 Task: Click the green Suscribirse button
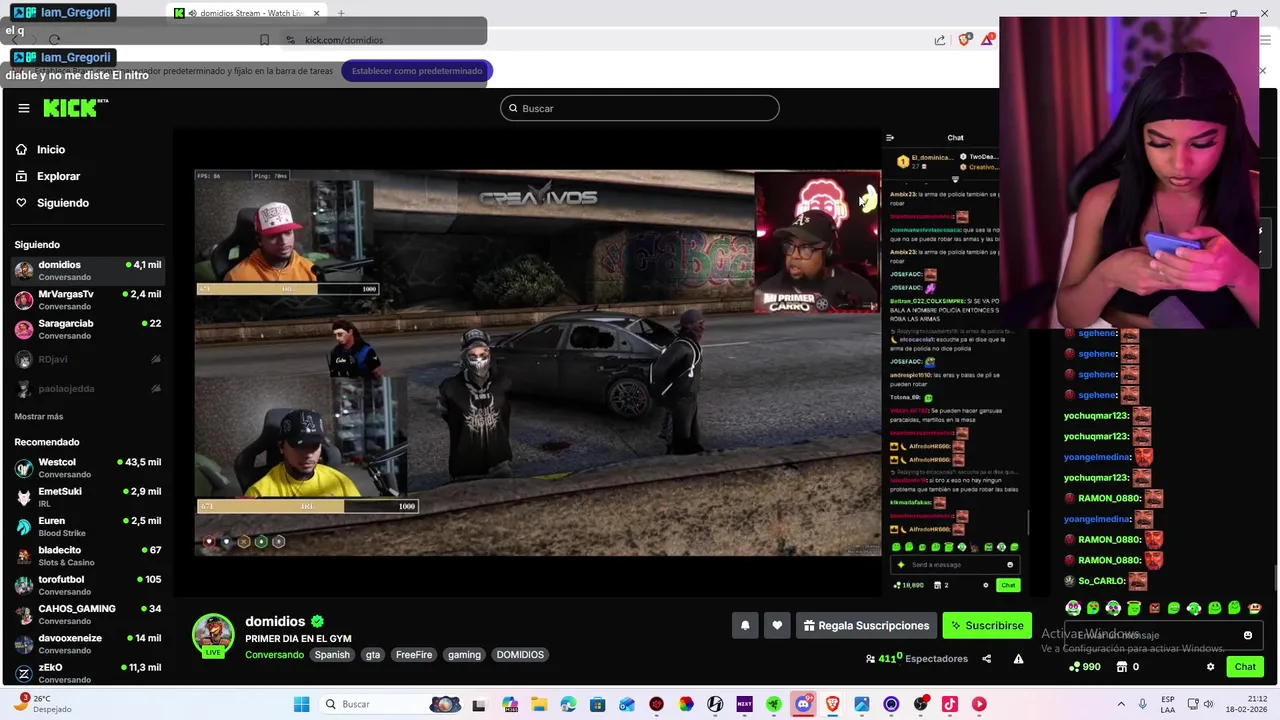pyautogui.click(x=987, y=626)
